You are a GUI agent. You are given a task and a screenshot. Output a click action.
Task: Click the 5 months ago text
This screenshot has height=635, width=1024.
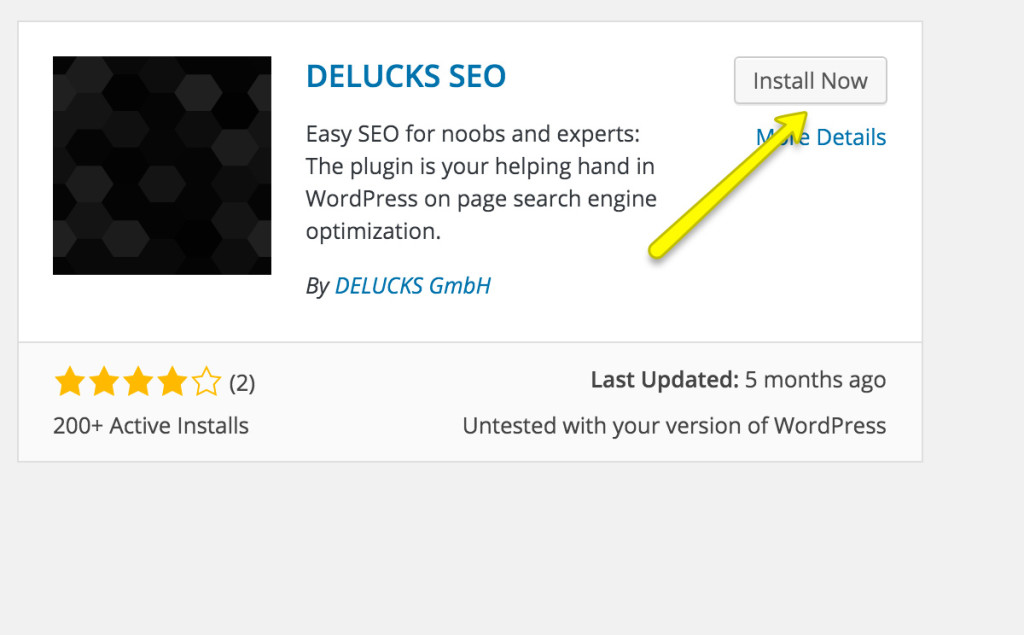[x=816, y=380]
